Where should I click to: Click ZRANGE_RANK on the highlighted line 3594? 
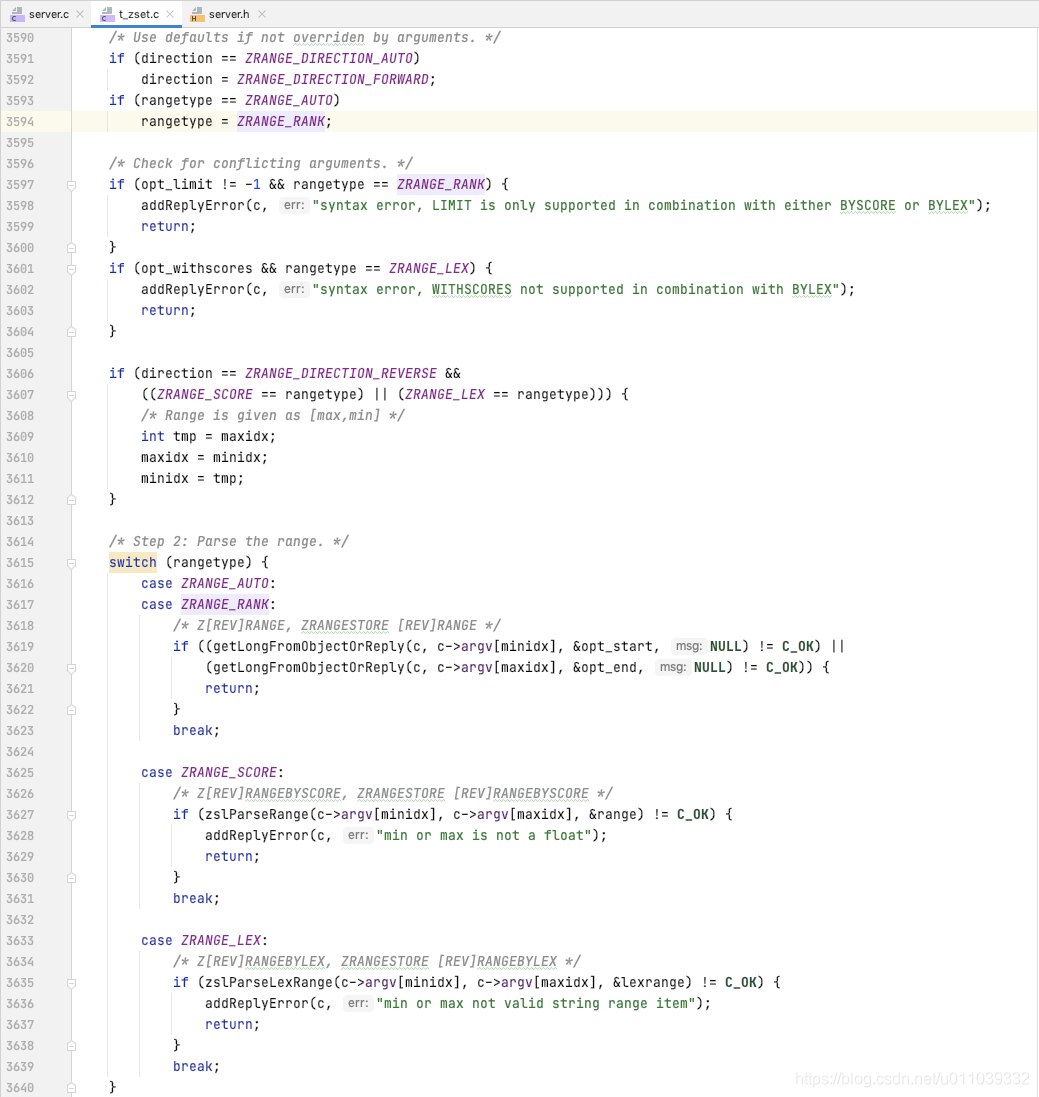[281, 122]
